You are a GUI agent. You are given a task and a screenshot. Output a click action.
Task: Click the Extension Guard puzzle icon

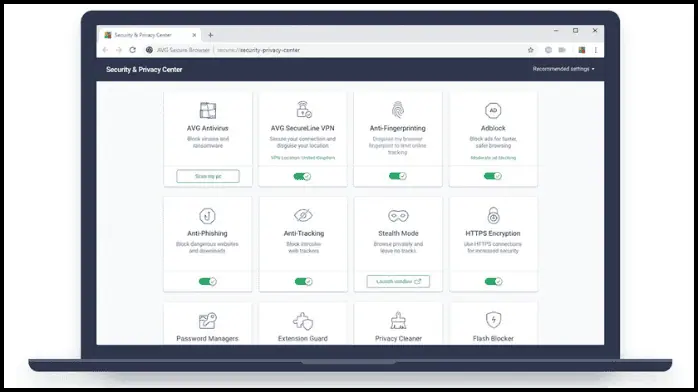[x=303, y=321]
